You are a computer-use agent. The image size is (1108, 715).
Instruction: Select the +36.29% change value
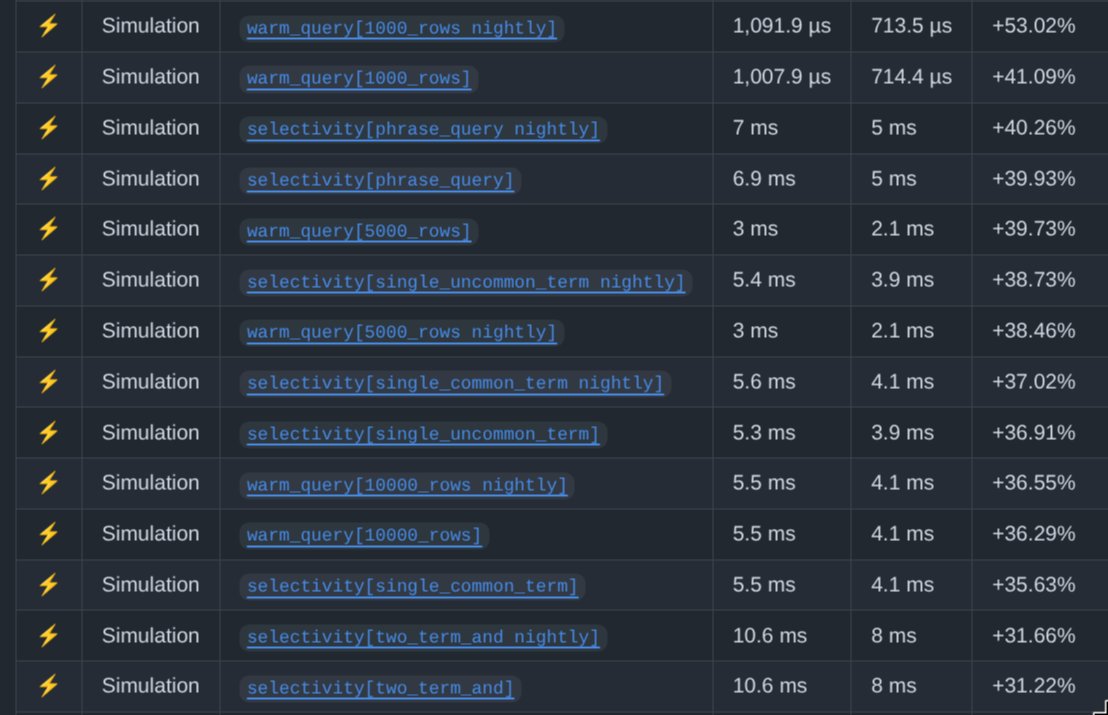1034,534
